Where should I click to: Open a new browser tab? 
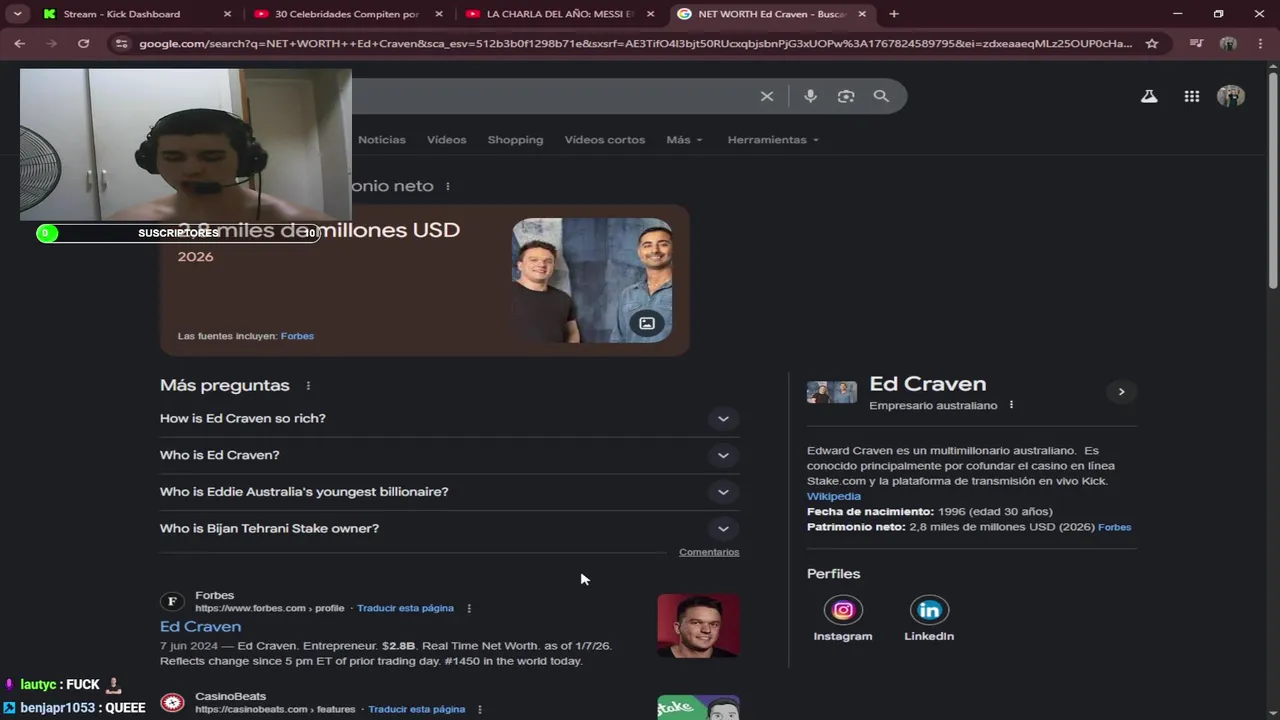click(x=894, y=14)
